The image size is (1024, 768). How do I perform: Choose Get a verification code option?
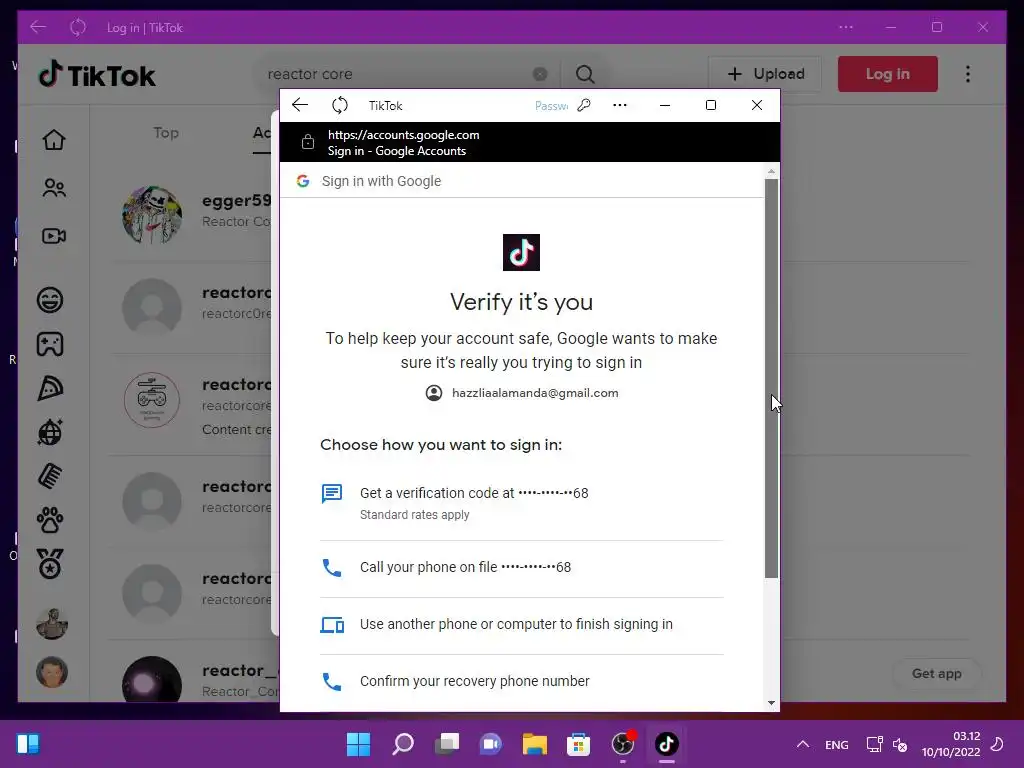[521, 503]
